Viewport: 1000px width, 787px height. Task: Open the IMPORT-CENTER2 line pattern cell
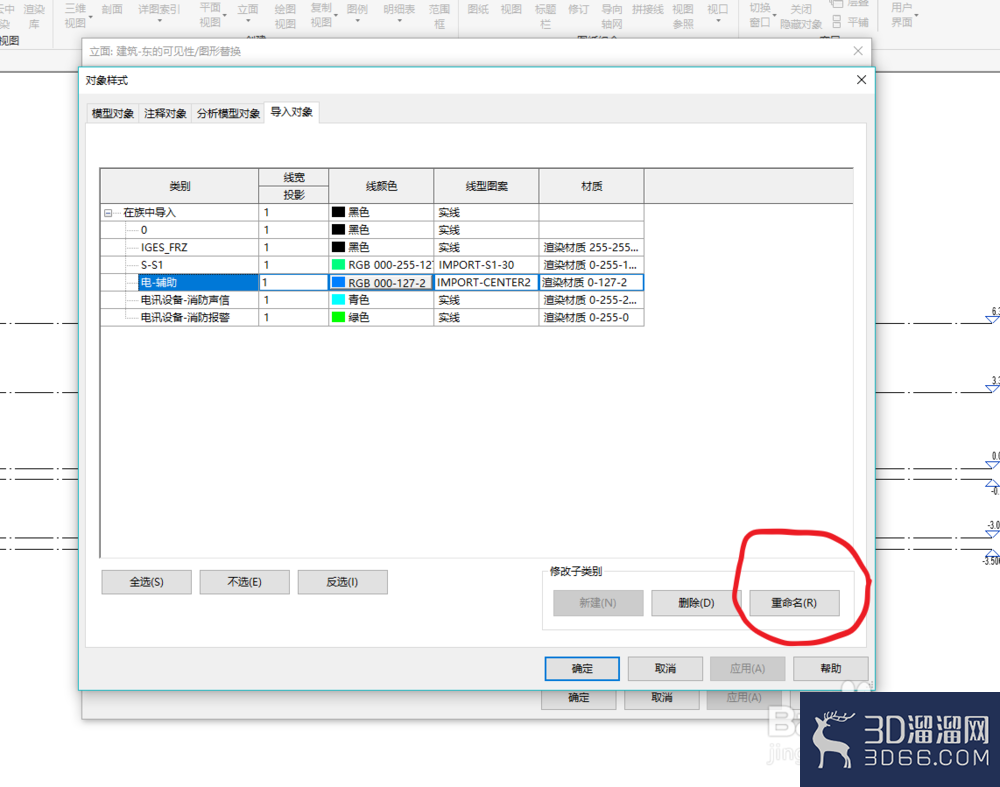pos(487,283)
